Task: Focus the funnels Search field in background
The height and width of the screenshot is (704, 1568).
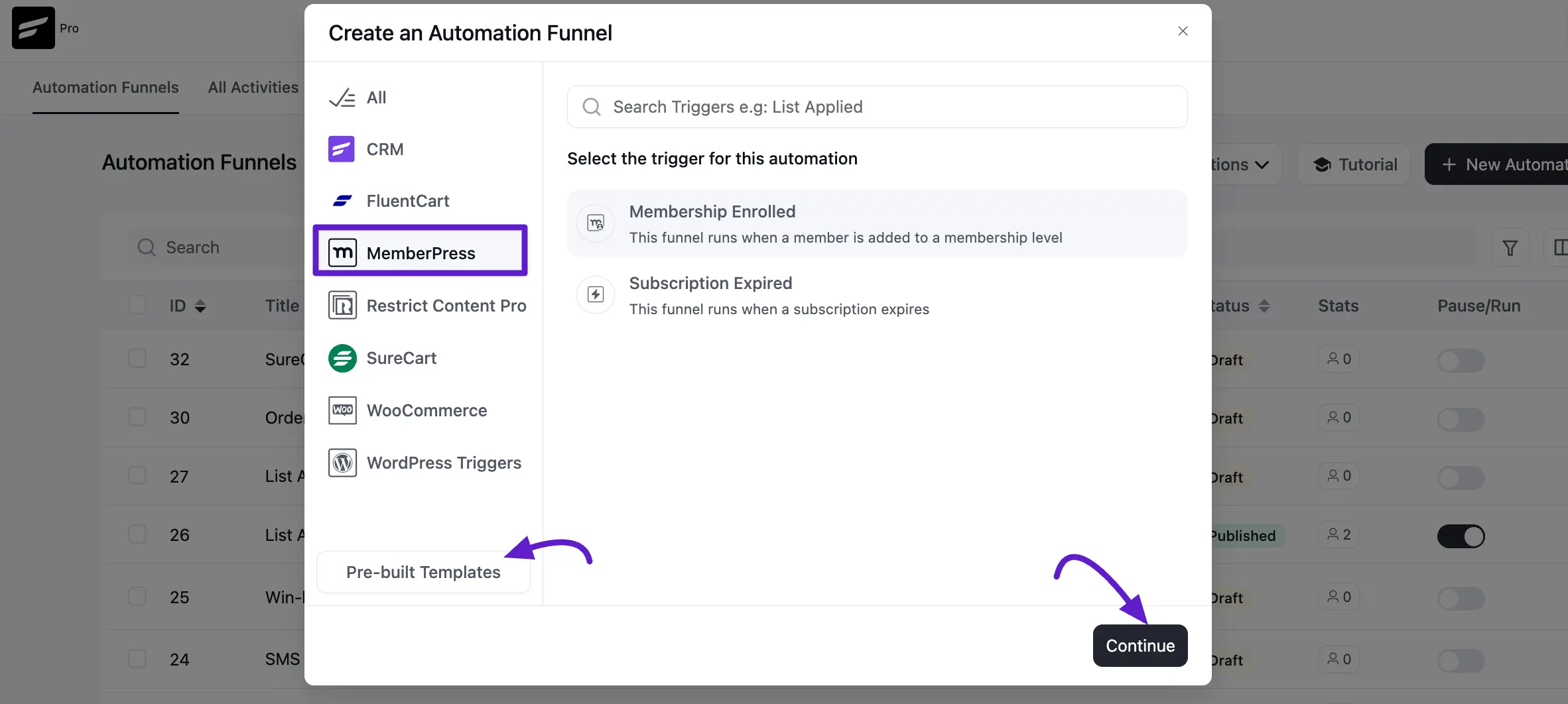Action: pyautogui.click(x=216, y=247)
